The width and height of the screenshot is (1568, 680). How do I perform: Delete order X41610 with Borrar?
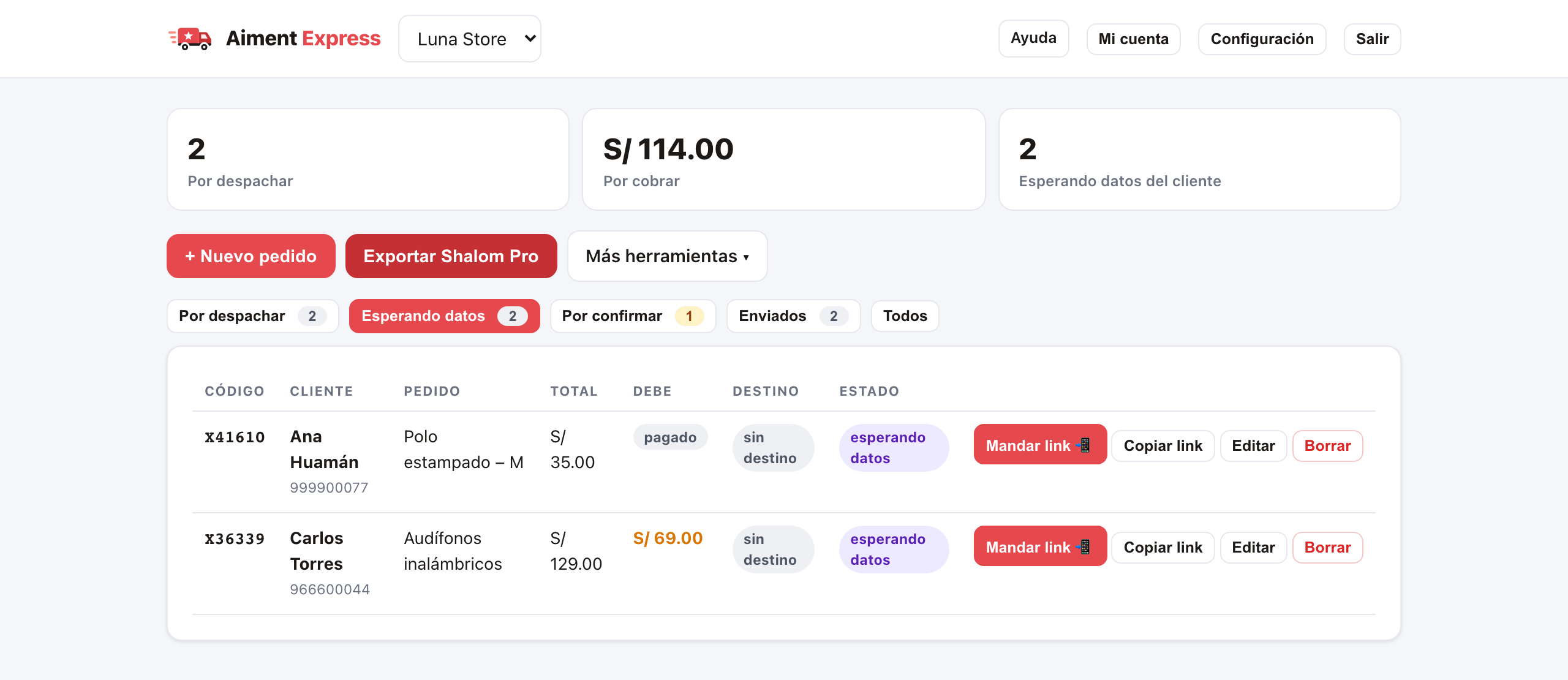tap(1327, 446)
